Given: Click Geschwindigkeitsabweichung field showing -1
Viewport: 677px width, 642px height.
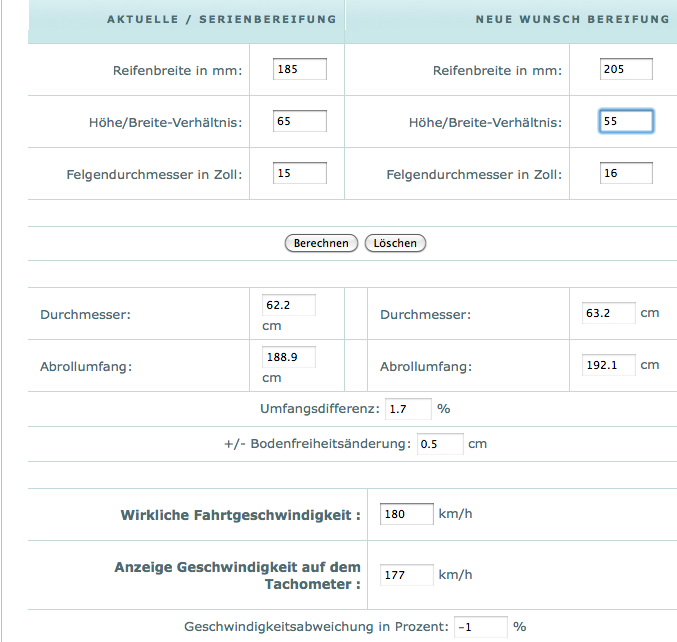Looking at the screenshot, I should tap(481, 627).
